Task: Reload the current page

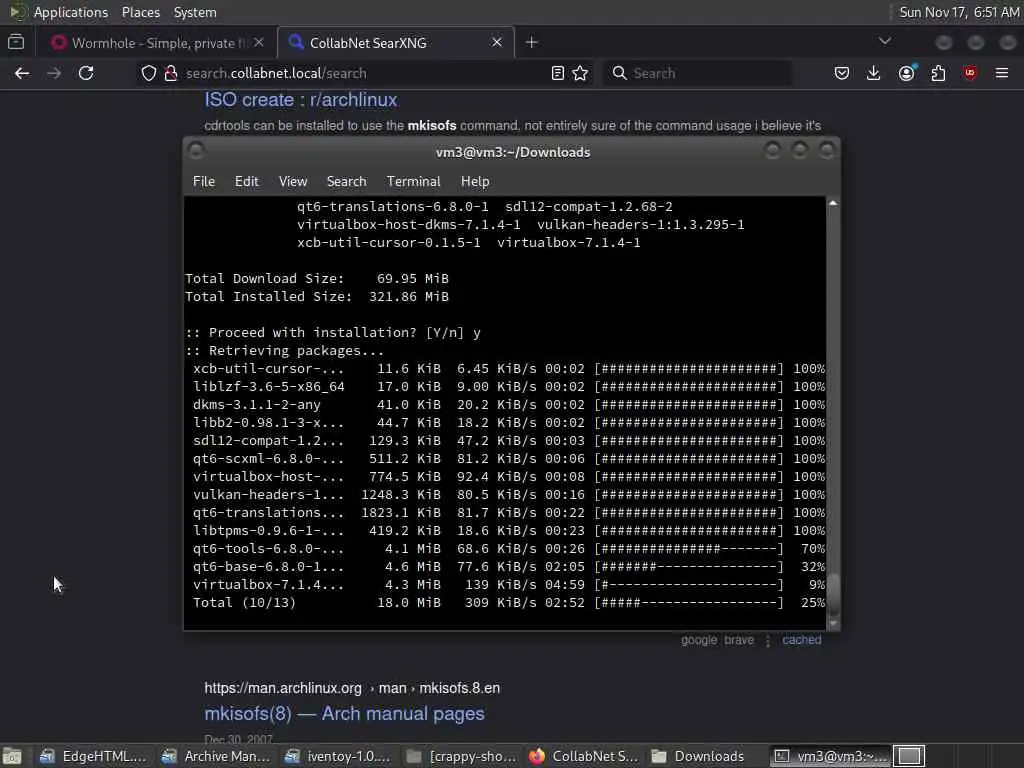Action: click(86, 73)
